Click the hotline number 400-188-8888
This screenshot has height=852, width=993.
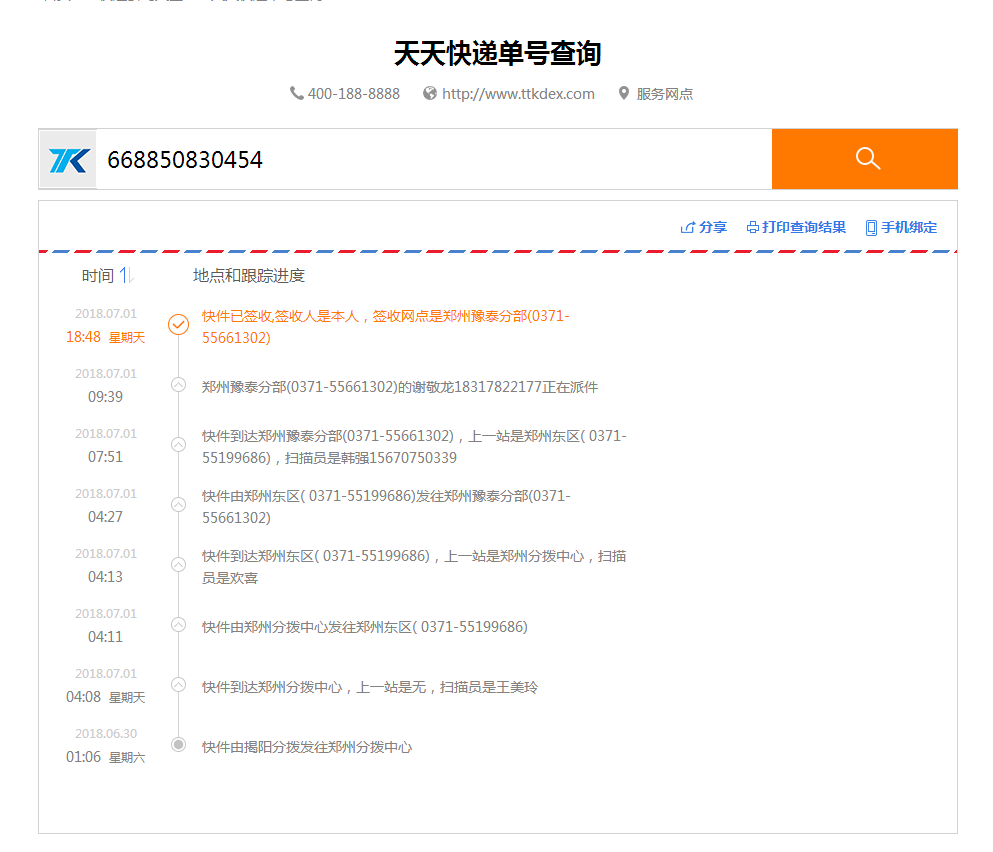(353, 94)
